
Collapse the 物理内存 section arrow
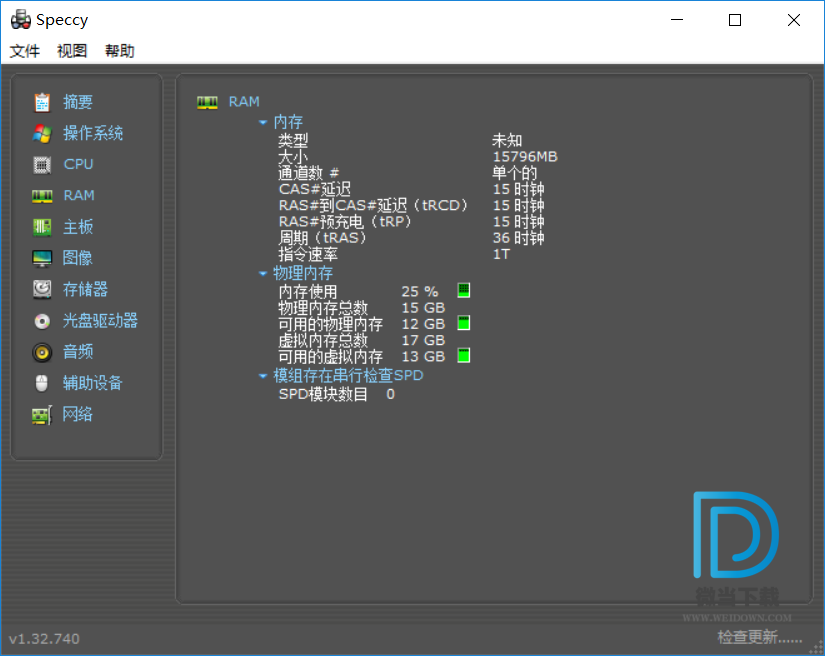pos(263,274)
